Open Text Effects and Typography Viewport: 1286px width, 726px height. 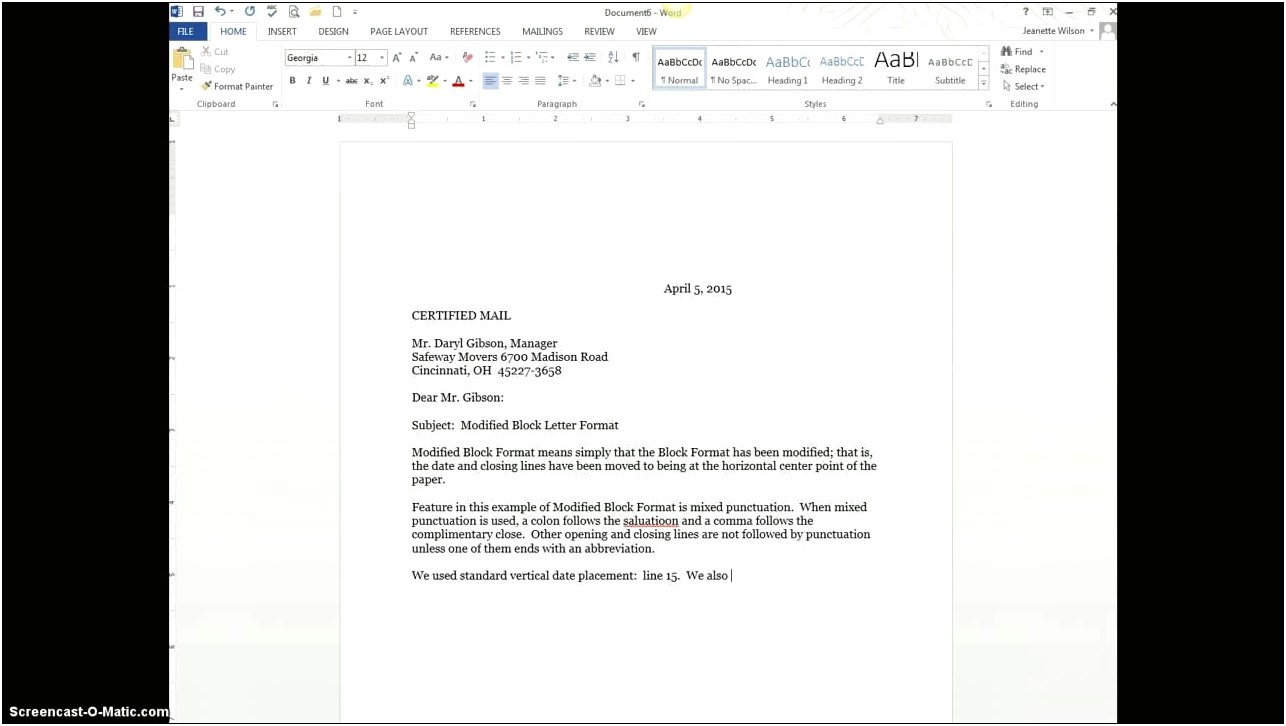click(x=409, y=81)
